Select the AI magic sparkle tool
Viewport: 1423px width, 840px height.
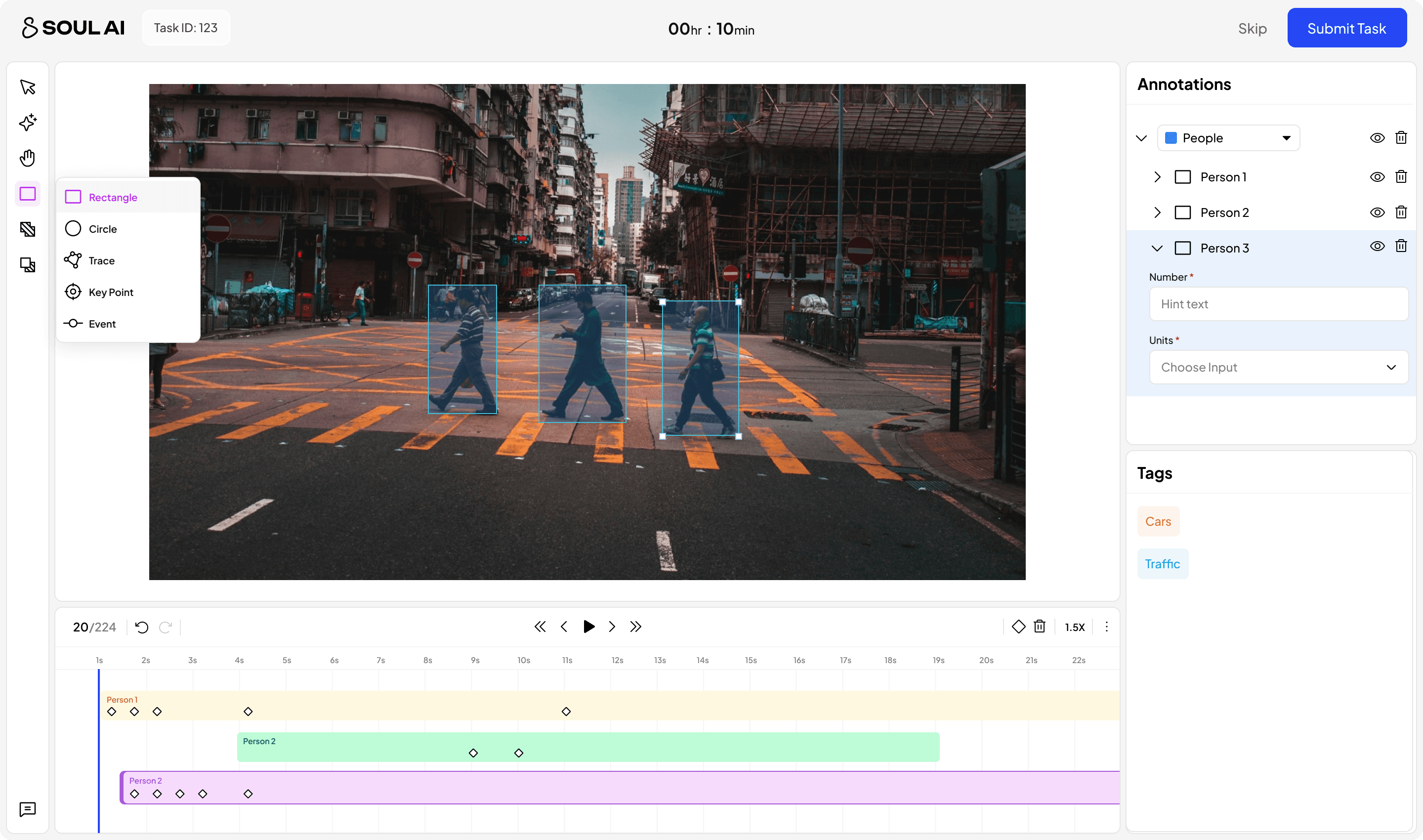tap(27, 122)
